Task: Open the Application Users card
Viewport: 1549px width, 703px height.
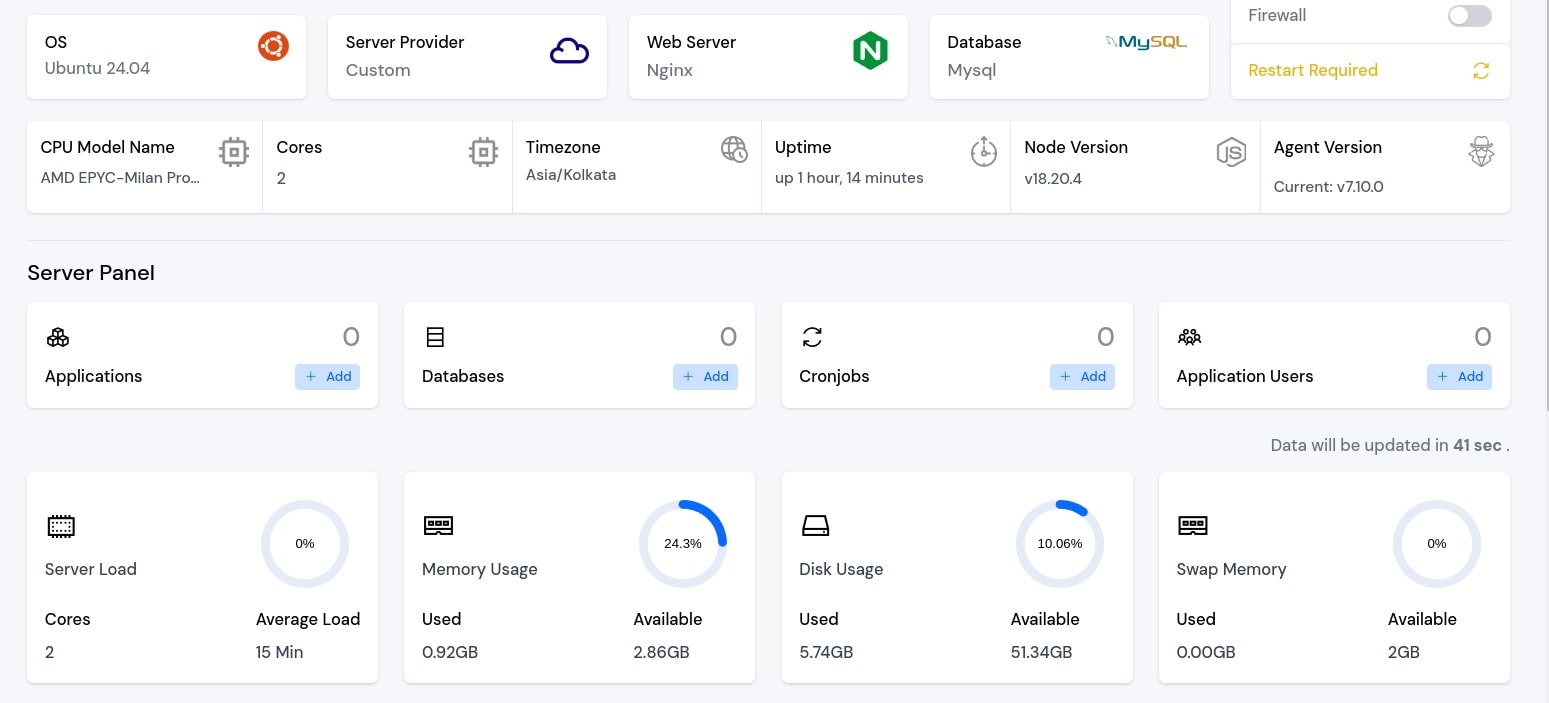Action: (1334, 355)
